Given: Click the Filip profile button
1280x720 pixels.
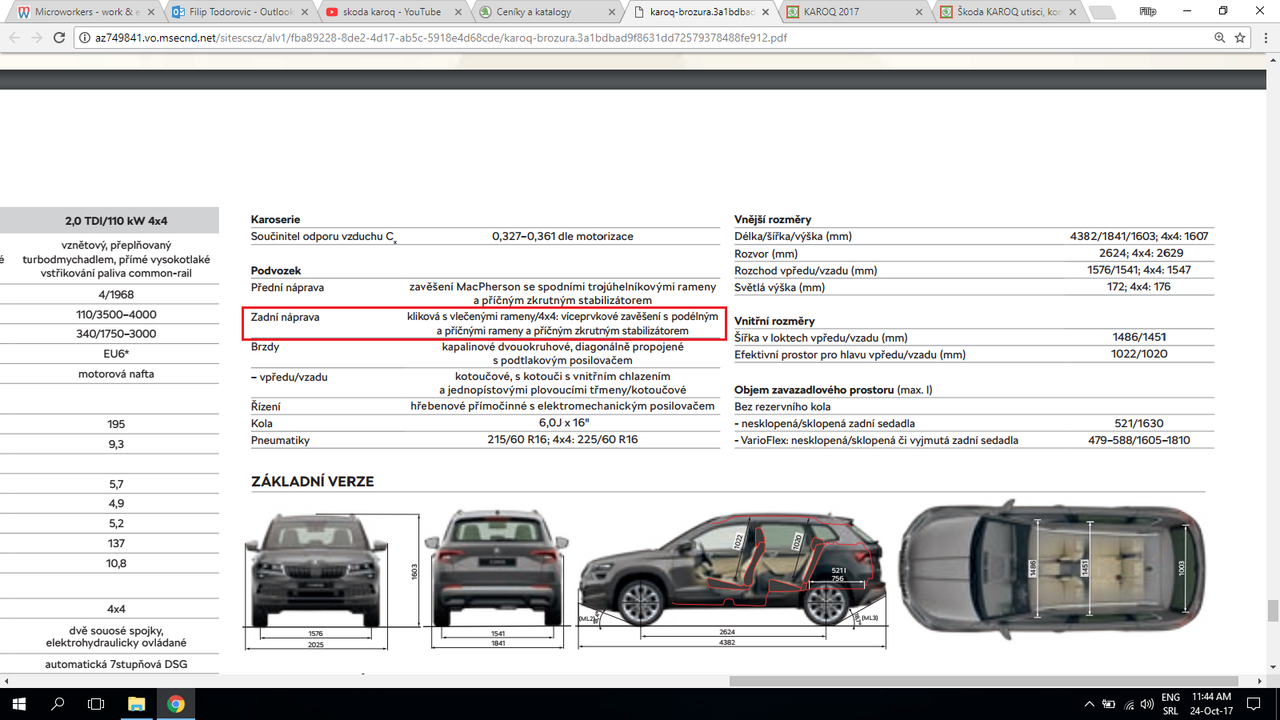Looking at the screenshot, I should 1147,10.
